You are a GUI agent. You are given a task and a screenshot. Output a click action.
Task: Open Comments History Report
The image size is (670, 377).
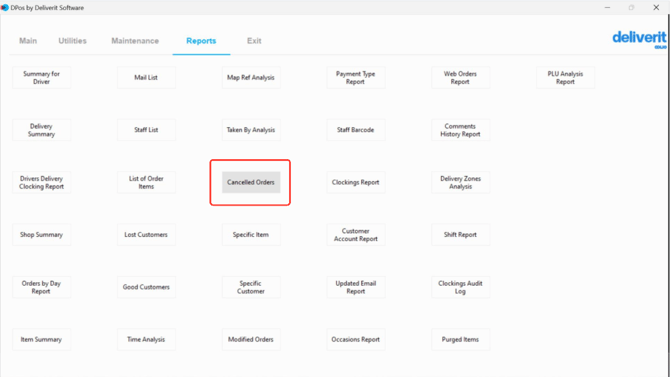tap(460, 130)
